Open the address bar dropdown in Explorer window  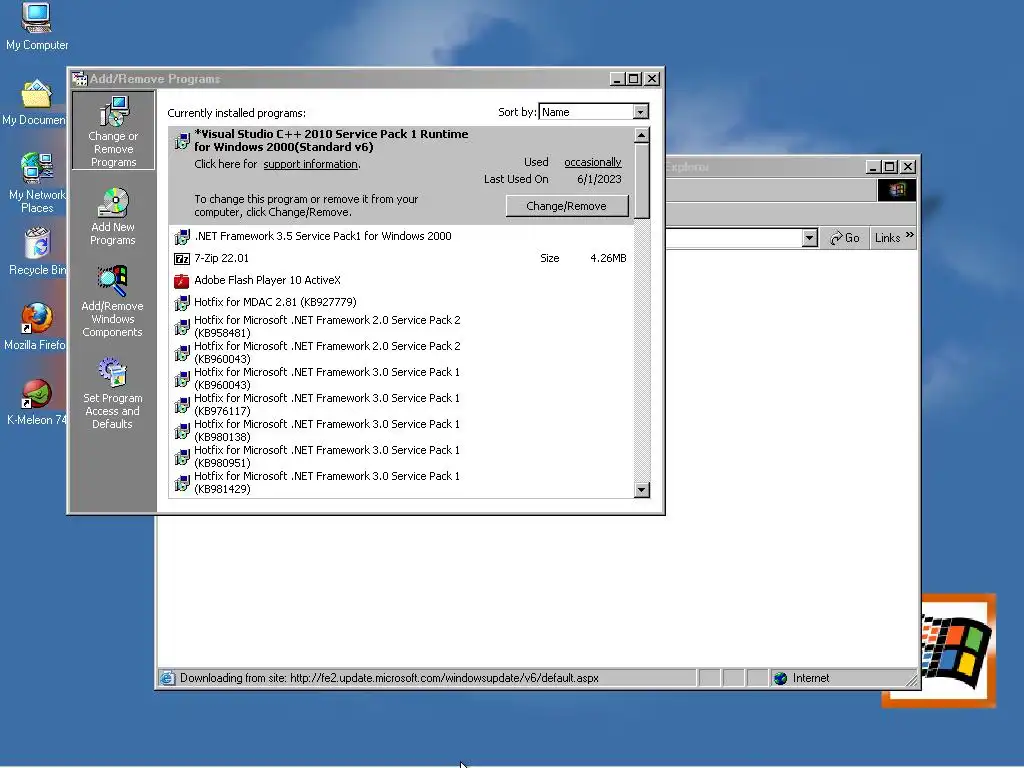[810, 238]
